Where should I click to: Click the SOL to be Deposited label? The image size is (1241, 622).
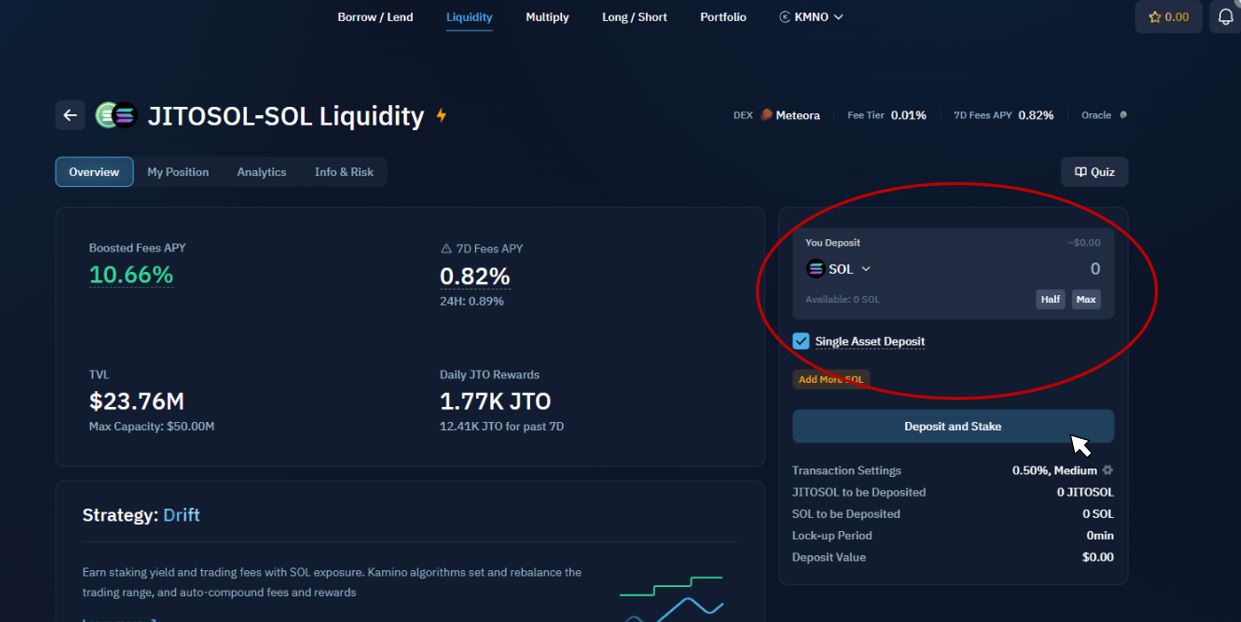pyautogui.click(x=846, y=514)
